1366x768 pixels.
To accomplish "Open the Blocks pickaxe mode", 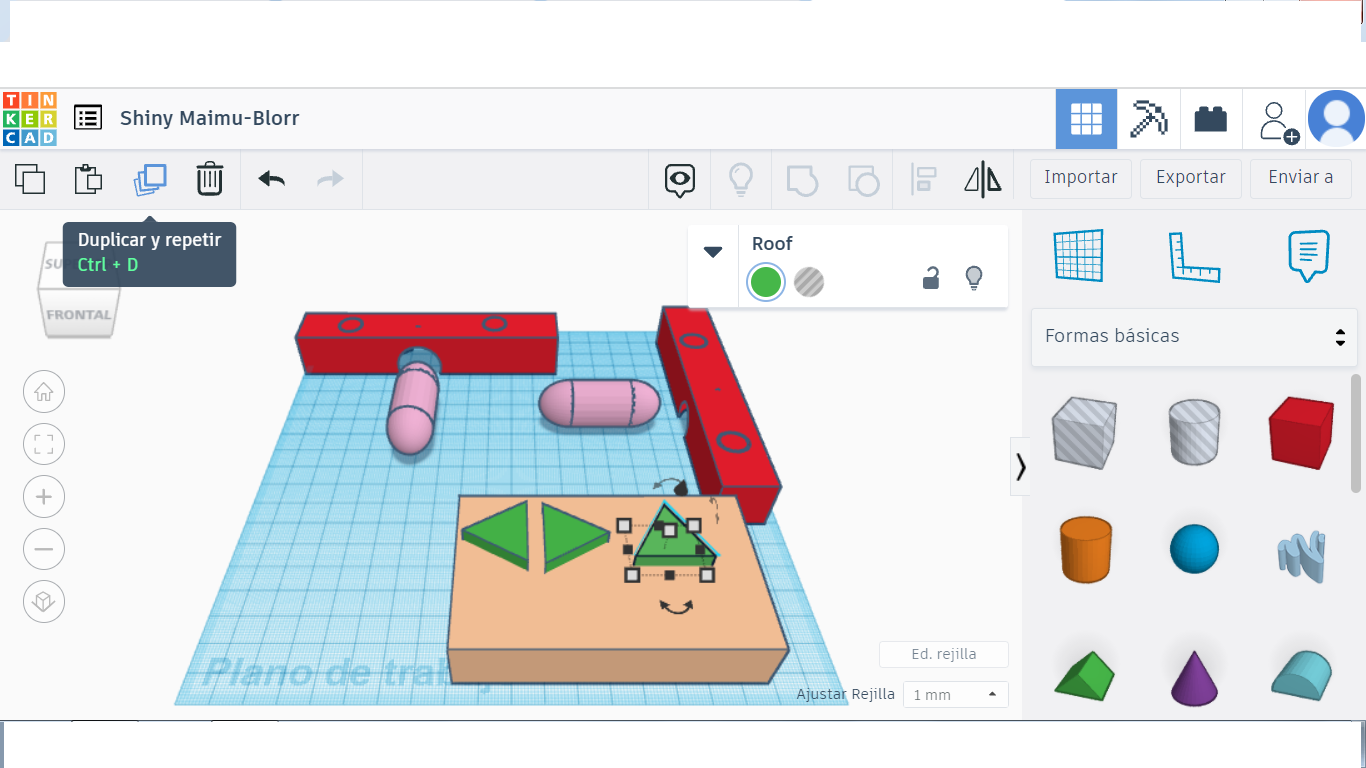I will (1148, 119).
